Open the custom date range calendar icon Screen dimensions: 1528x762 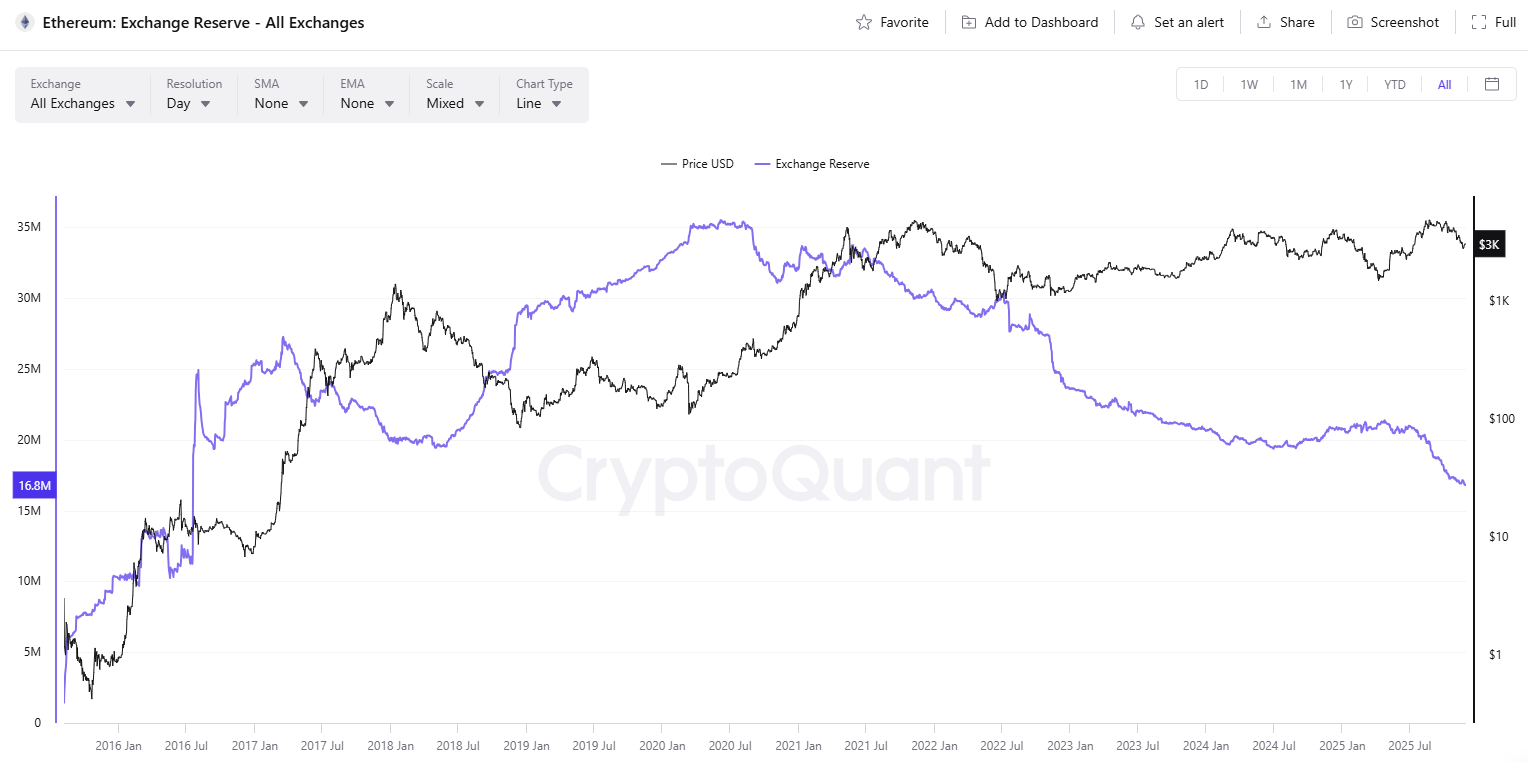click(x=1492, y=84)
